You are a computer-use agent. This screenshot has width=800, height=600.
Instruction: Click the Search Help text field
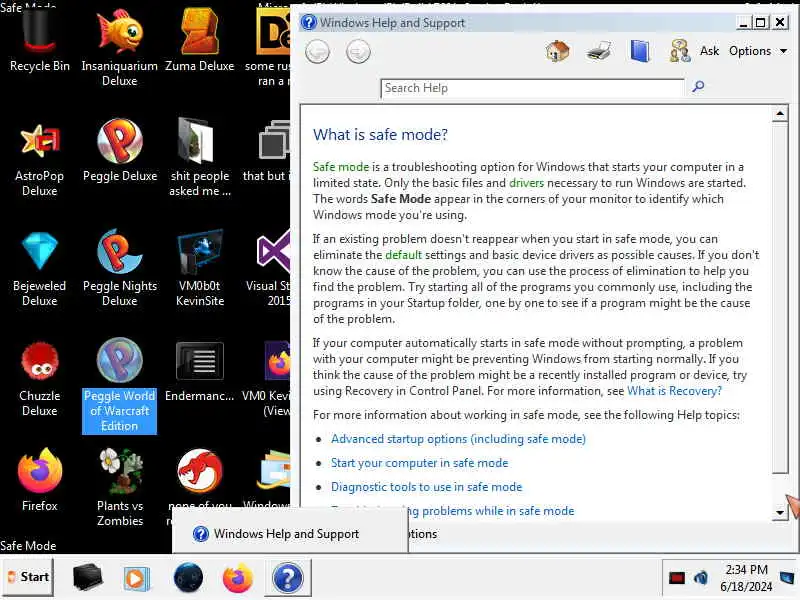pyautogui.click(x=532, y=88)
